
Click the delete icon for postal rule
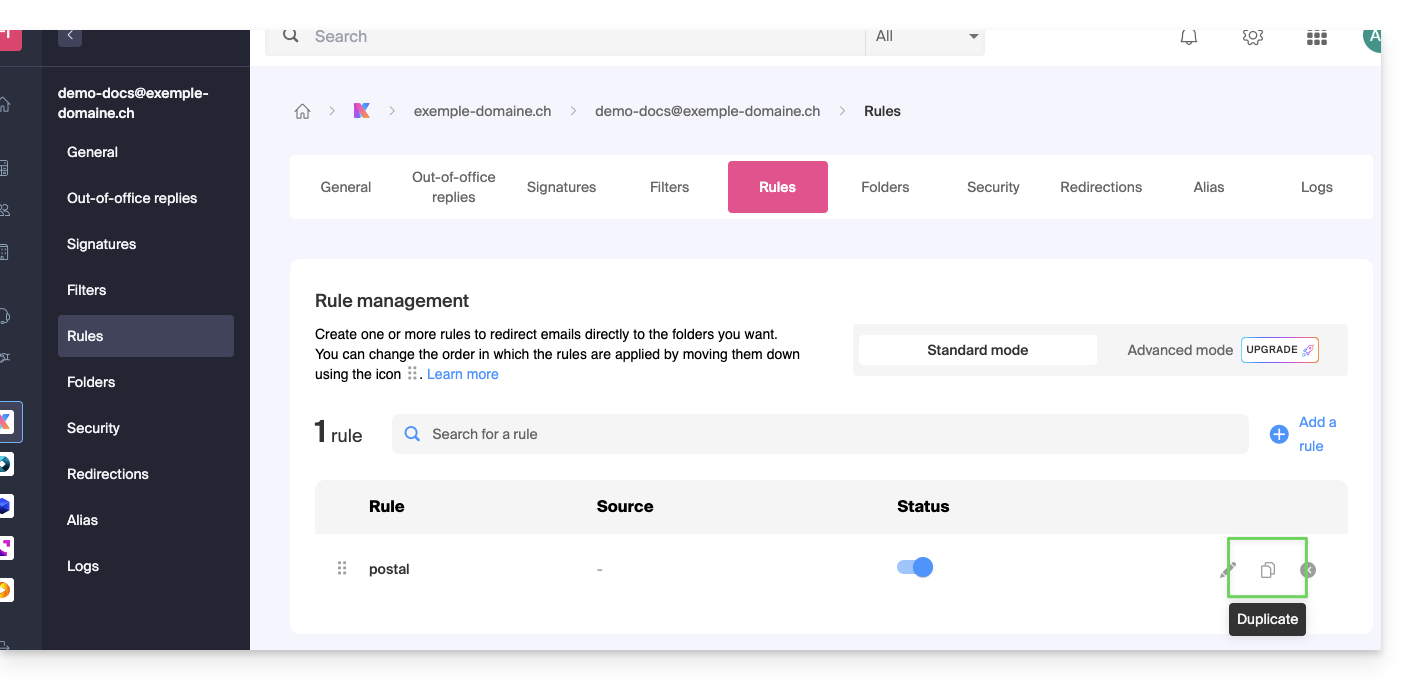click(1308, 570)
